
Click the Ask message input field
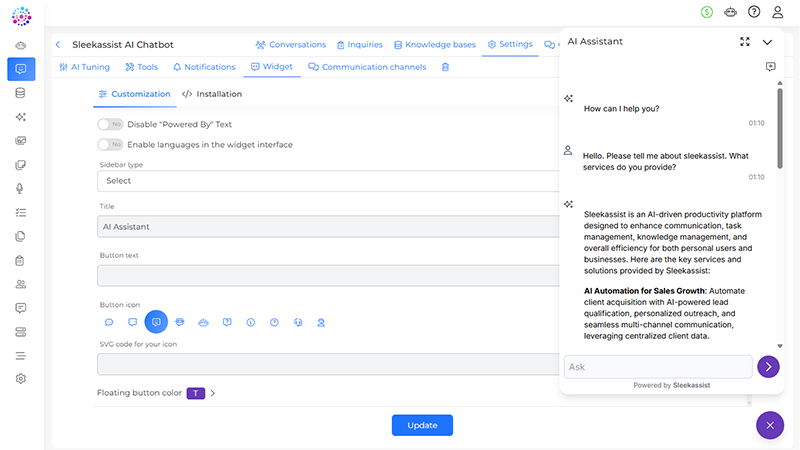(657, 367)
